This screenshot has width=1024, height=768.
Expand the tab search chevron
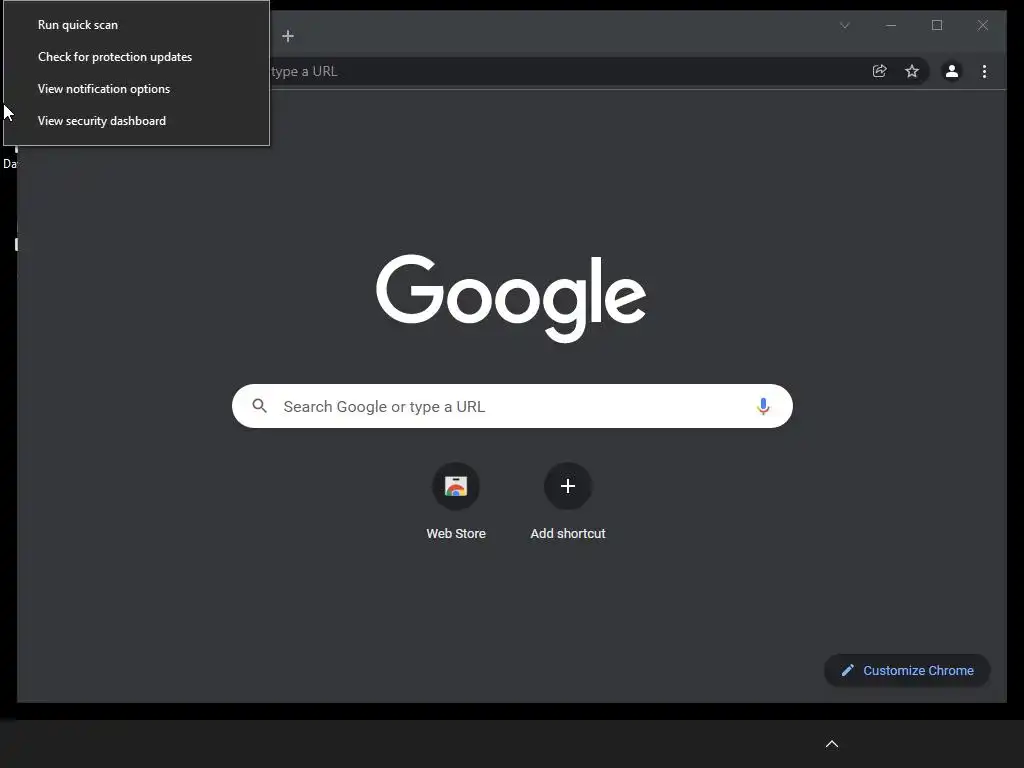coord(844,25)
